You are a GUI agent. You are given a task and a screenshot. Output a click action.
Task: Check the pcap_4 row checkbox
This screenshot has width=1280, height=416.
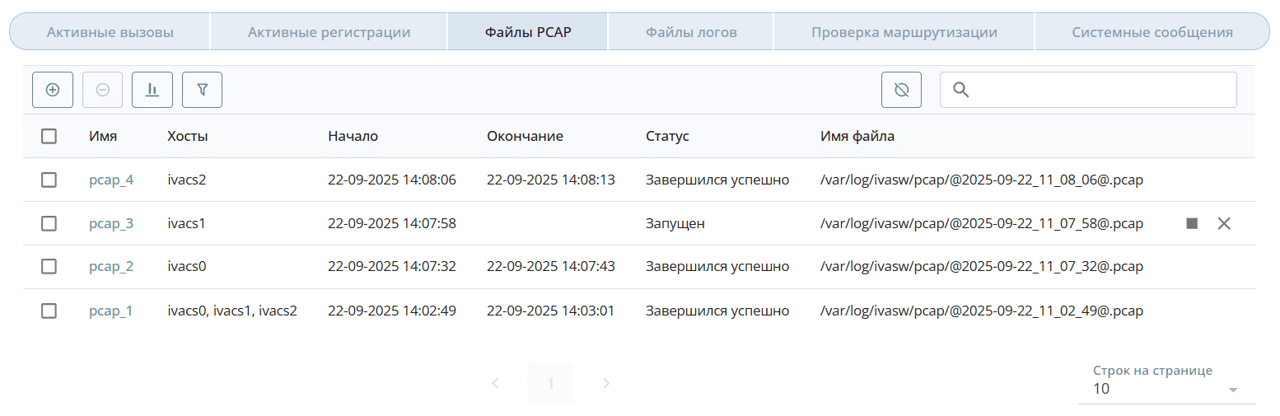click(49, 180)
